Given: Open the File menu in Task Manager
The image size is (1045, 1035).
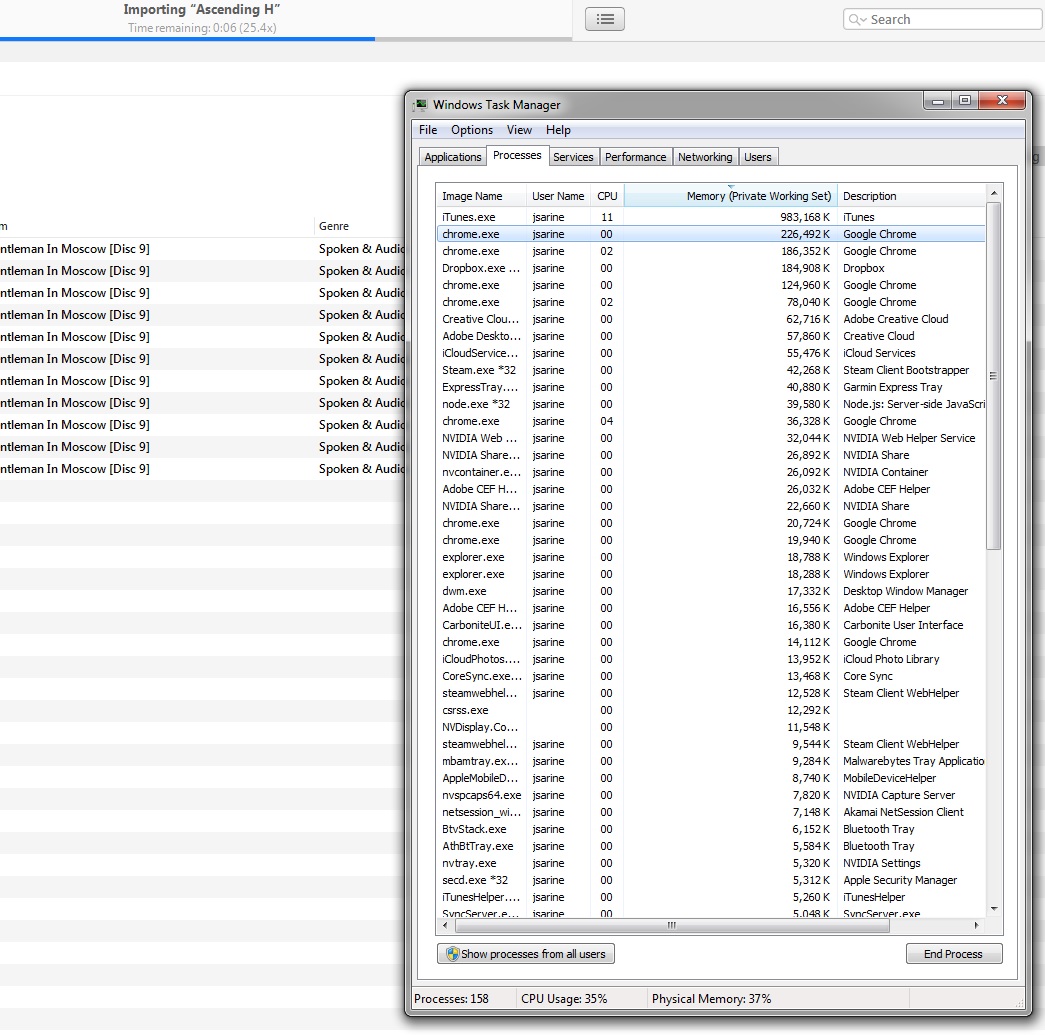Looking at the screenshot, I should point(428,130).
